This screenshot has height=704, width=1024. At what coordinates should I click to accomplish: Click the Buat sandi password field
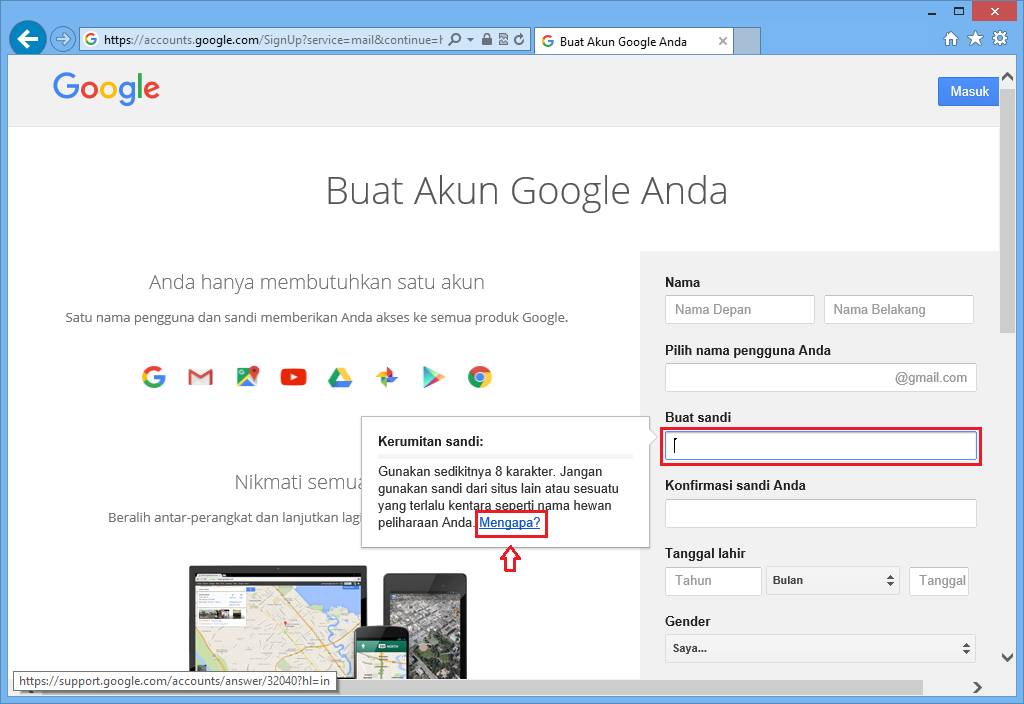click(x=821, y=446)
